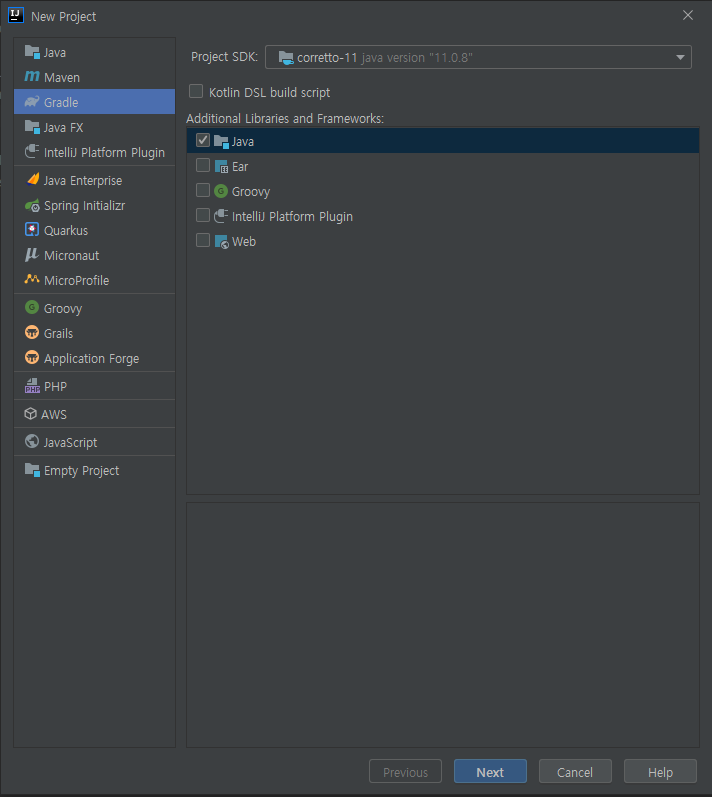Pick JavaScript from the project list
Screen dimensions: 712x797
tap(95, 442)
